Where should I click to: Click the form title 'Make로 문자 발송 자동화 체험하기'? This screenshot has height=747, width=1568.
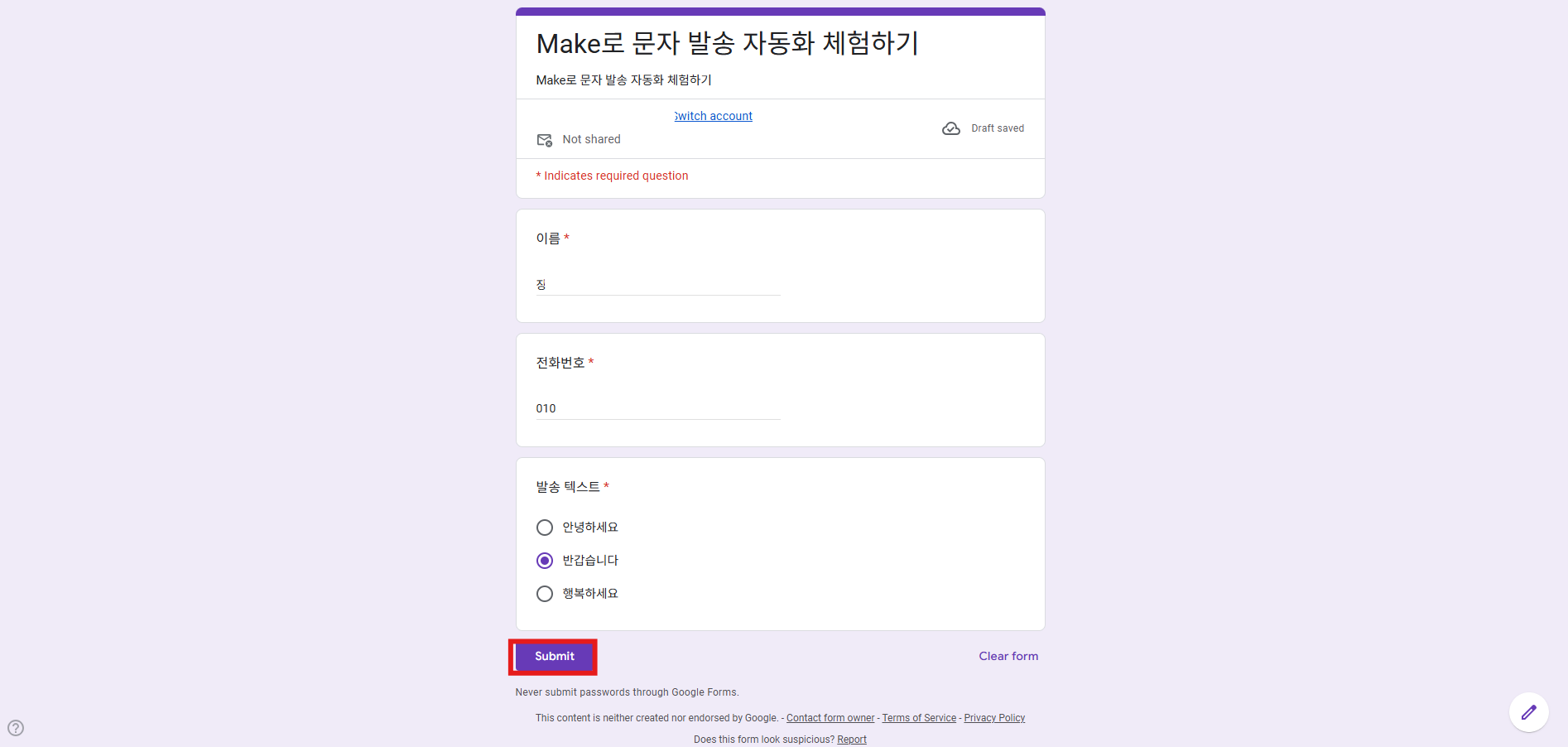coord(727,44)
